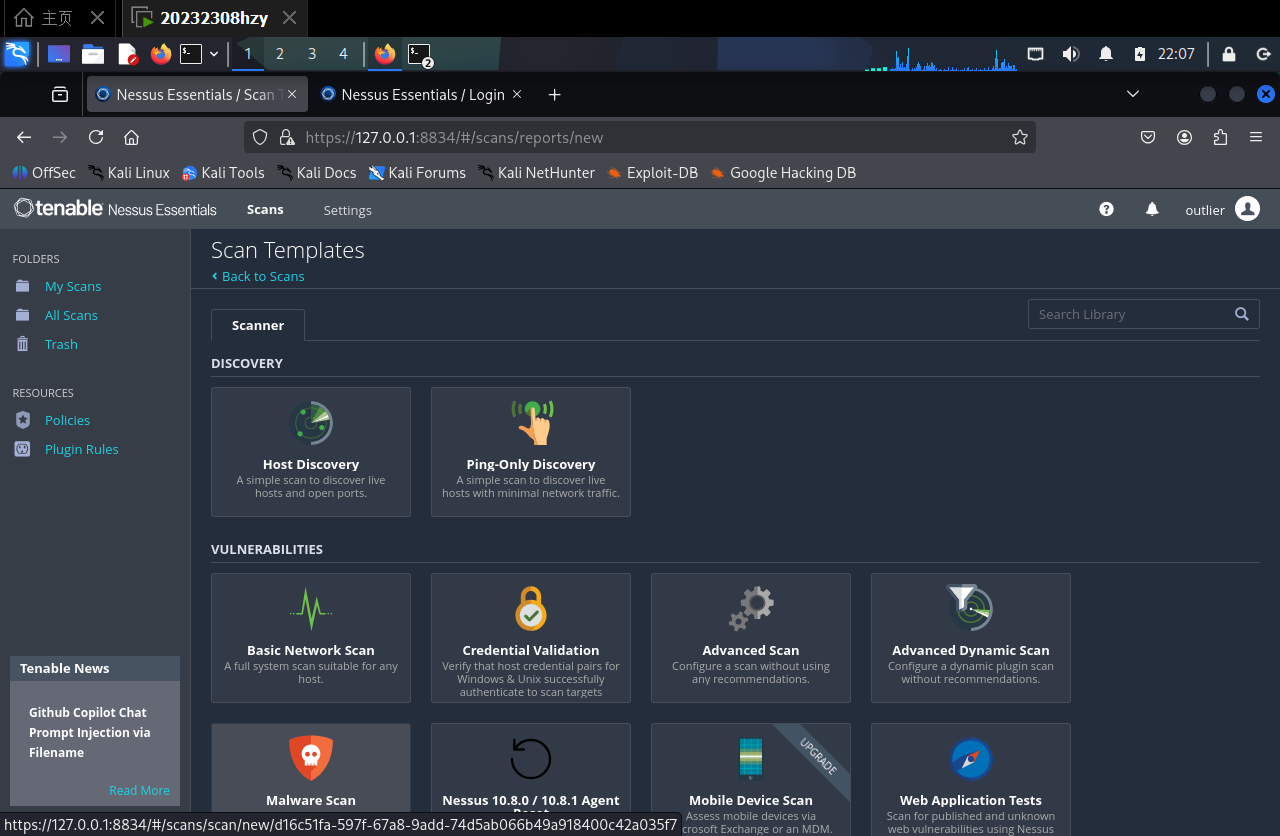Viewport: 1280px width, 836px height.
Task: Open a new Firefox tab
Action: click(x=555, y=94)
